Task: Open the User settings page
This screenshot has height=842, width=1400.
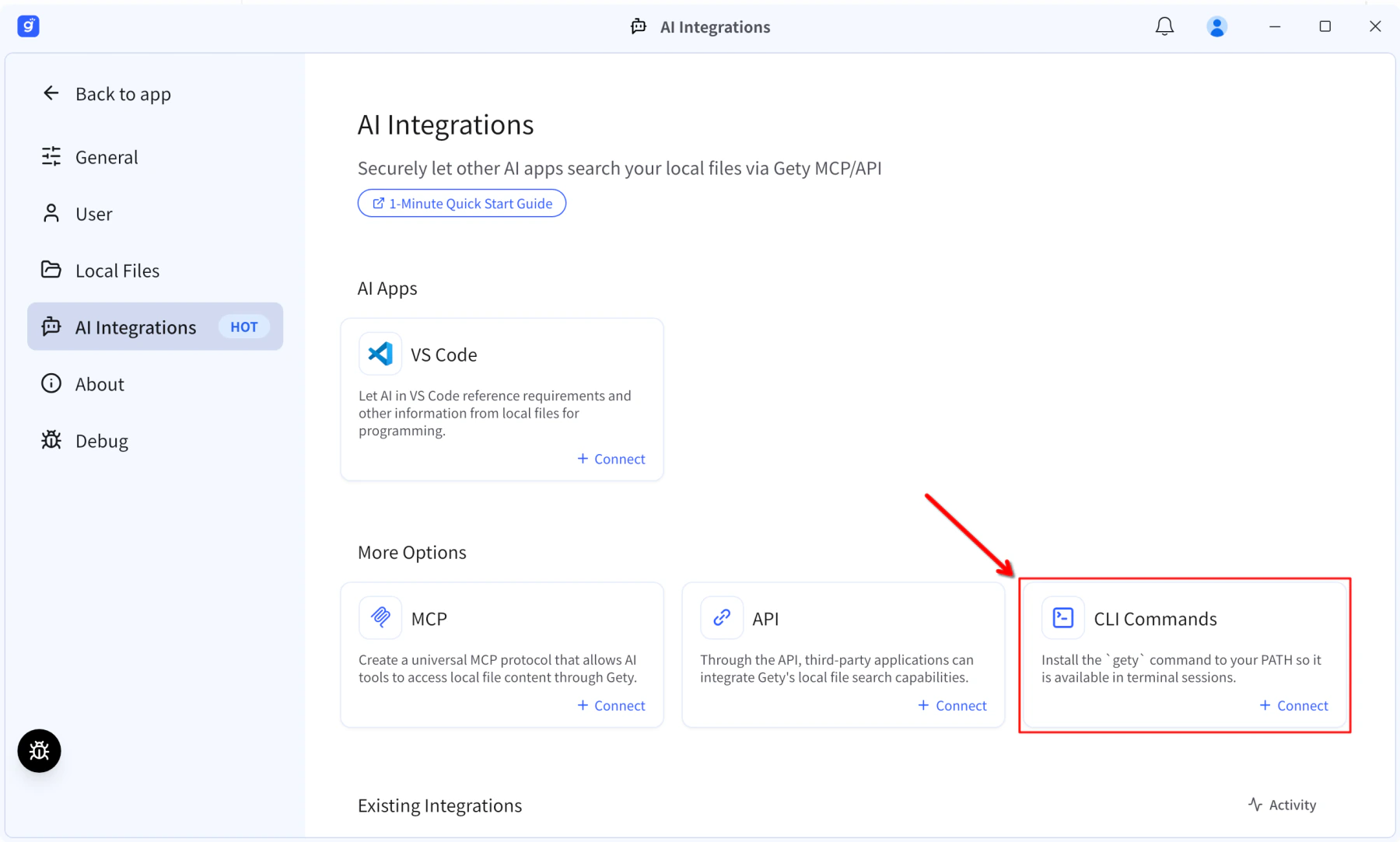Action: pyautogui.click(x=155, y=213)
